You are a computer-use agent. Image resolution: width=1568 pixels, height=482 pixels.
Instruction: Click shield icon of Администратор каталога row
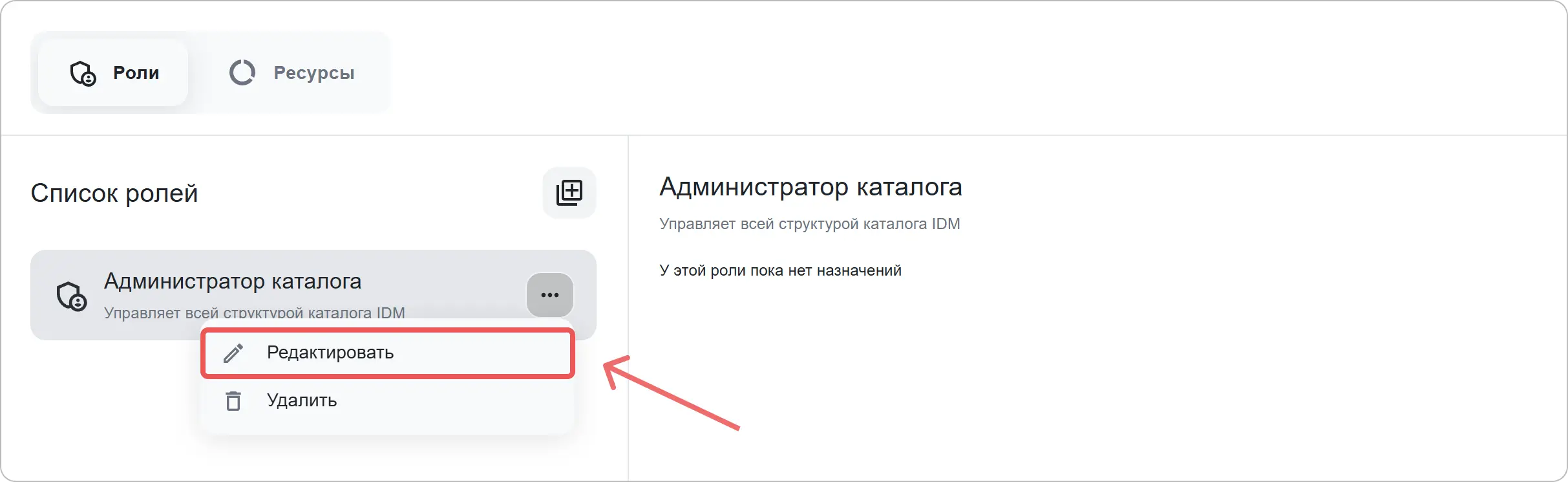[x=71, y=296]
